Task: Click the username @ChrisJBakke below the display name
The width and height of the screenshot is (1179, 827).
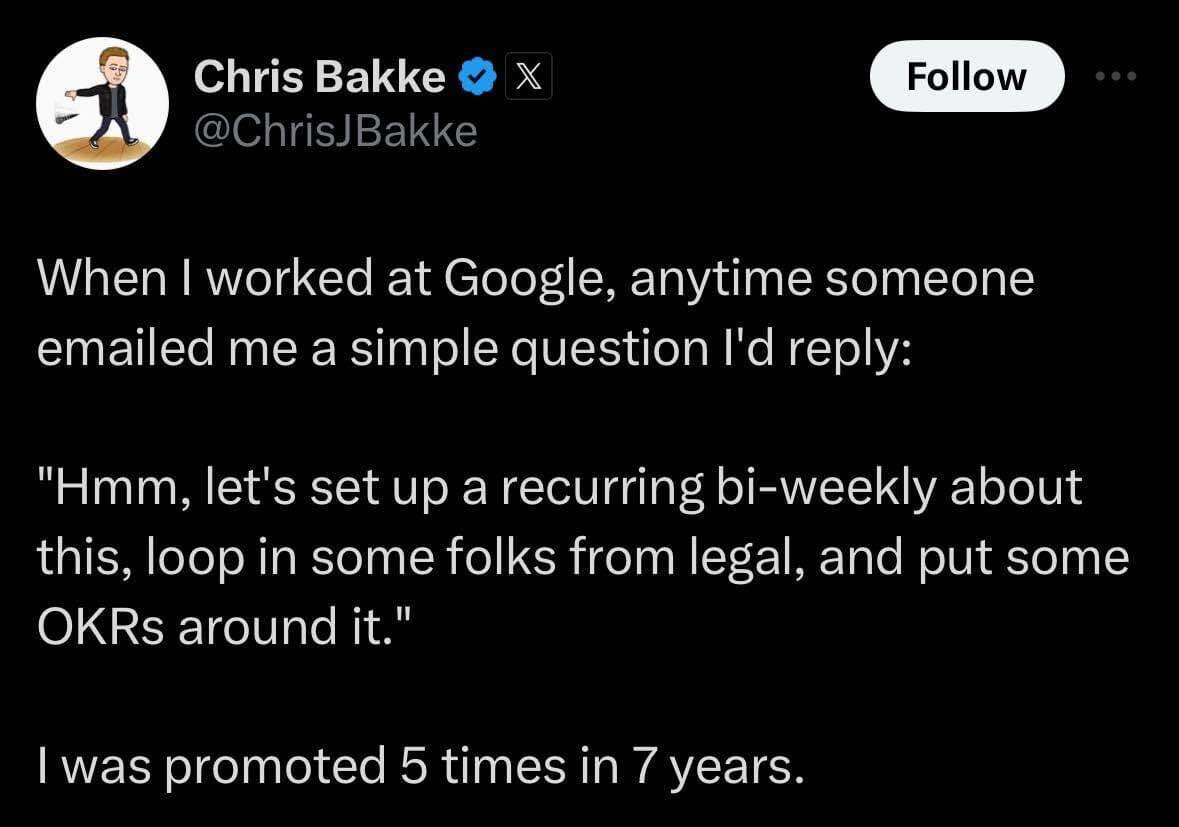Action: click(337, 128)
